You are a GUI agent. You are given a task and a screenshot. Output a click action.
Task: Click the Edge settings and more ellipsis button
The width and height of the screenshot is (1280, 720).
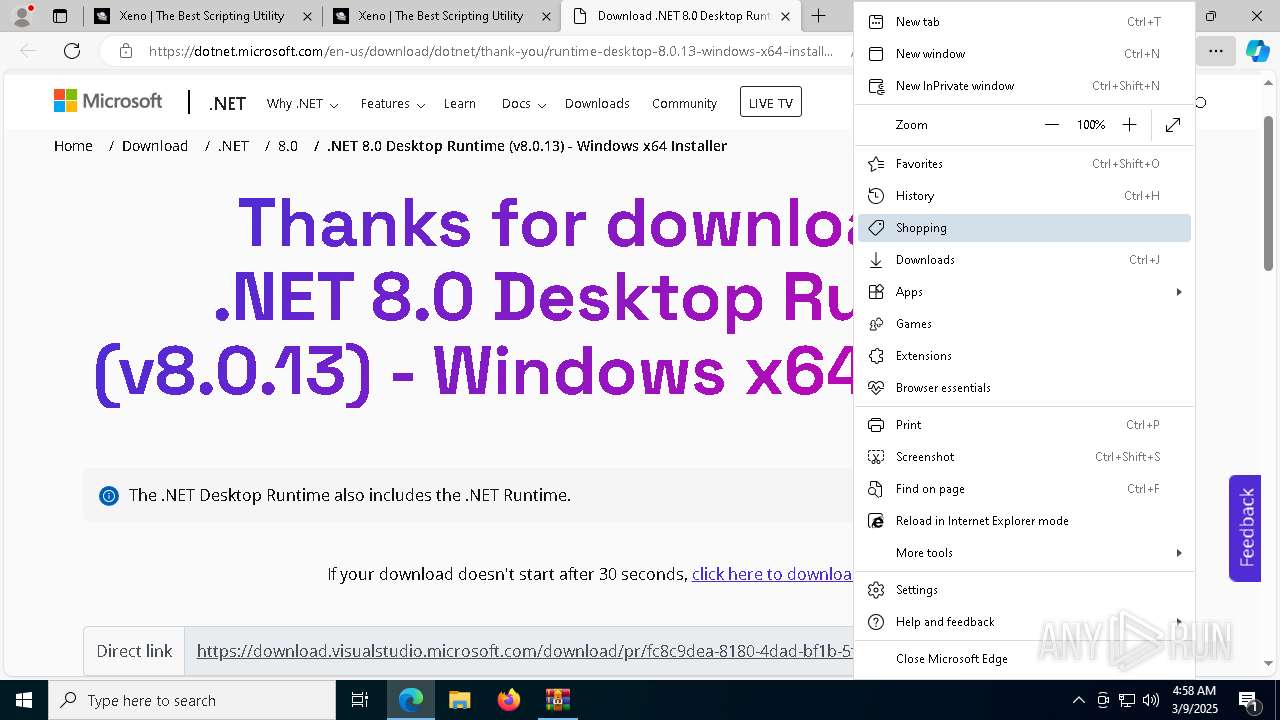[x=1216, y=51]
